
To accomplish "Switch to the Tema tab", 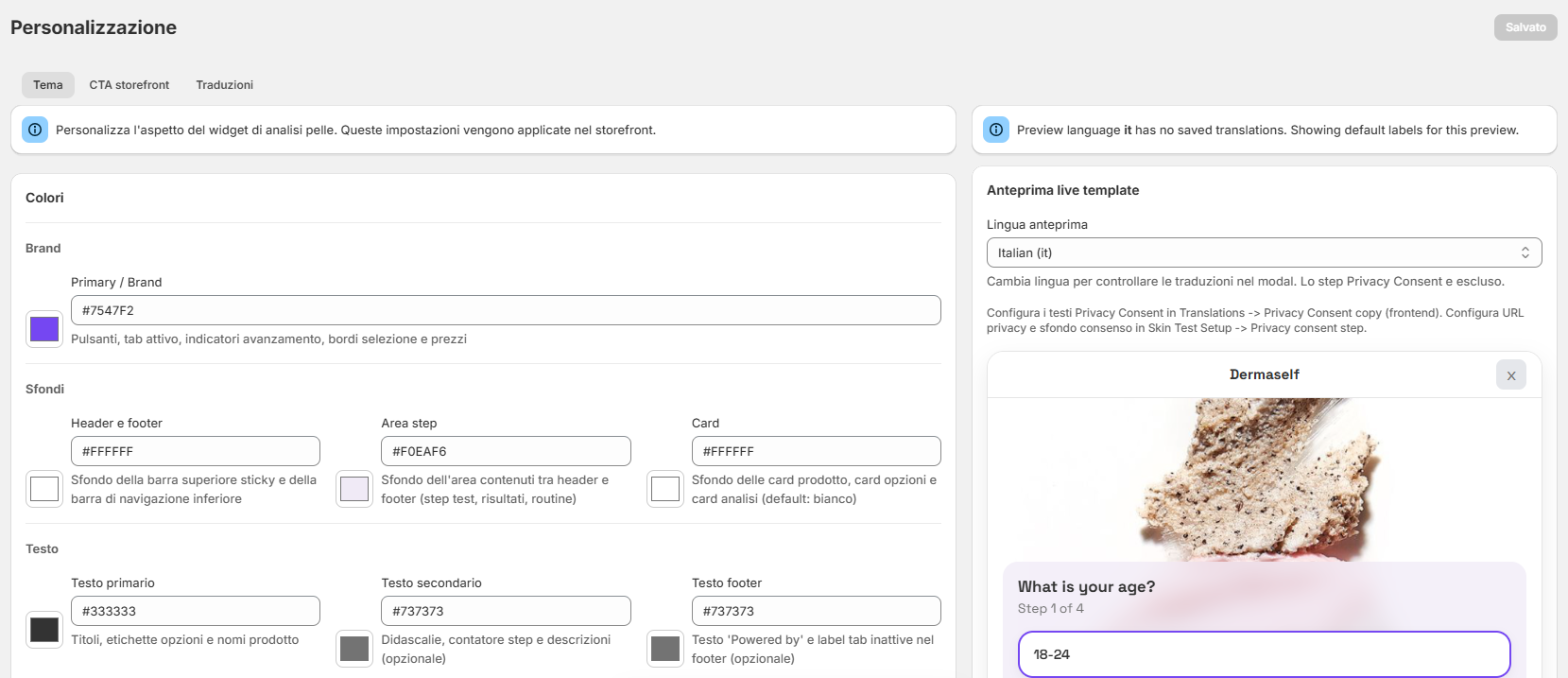I will (x=48, y=85).
